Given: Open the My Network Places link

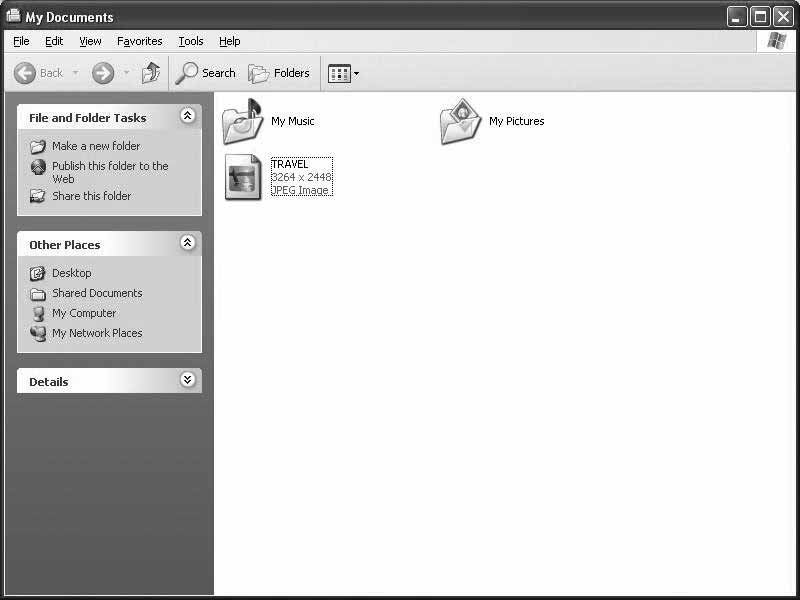Looking at the screenshot, I should pyautogui.click(x=97, y=333).
